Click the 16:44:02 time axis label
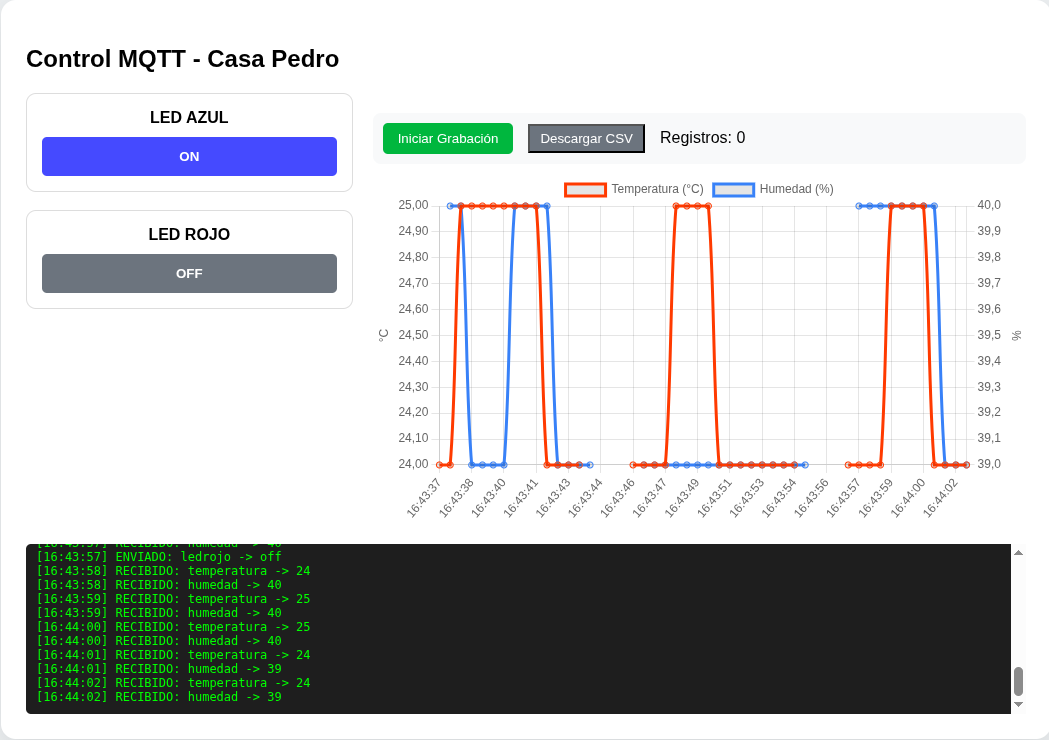The width and height of the screenshot is (1049, 740). (940, 498)
